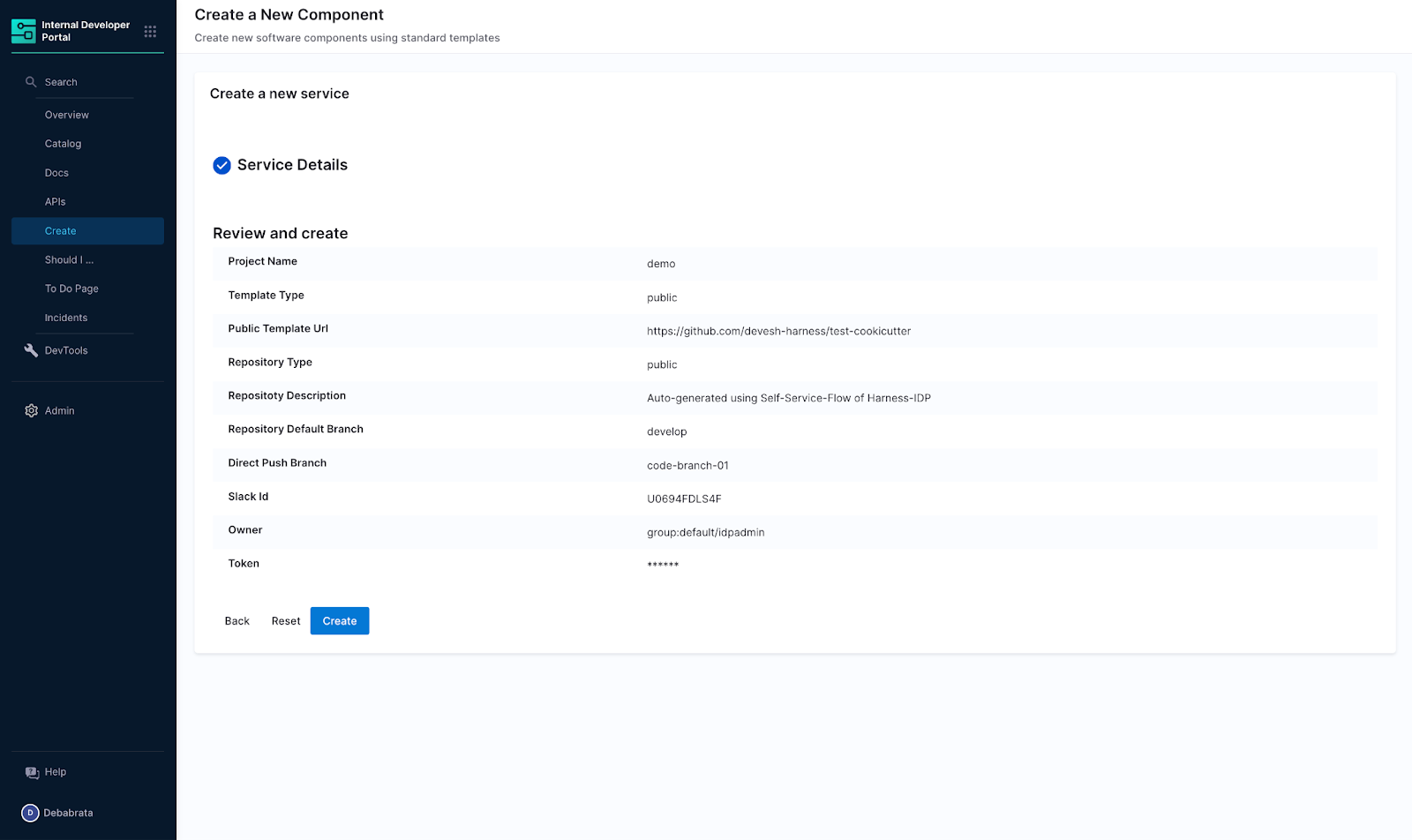Click the Service Details completed checkmark

222,165
